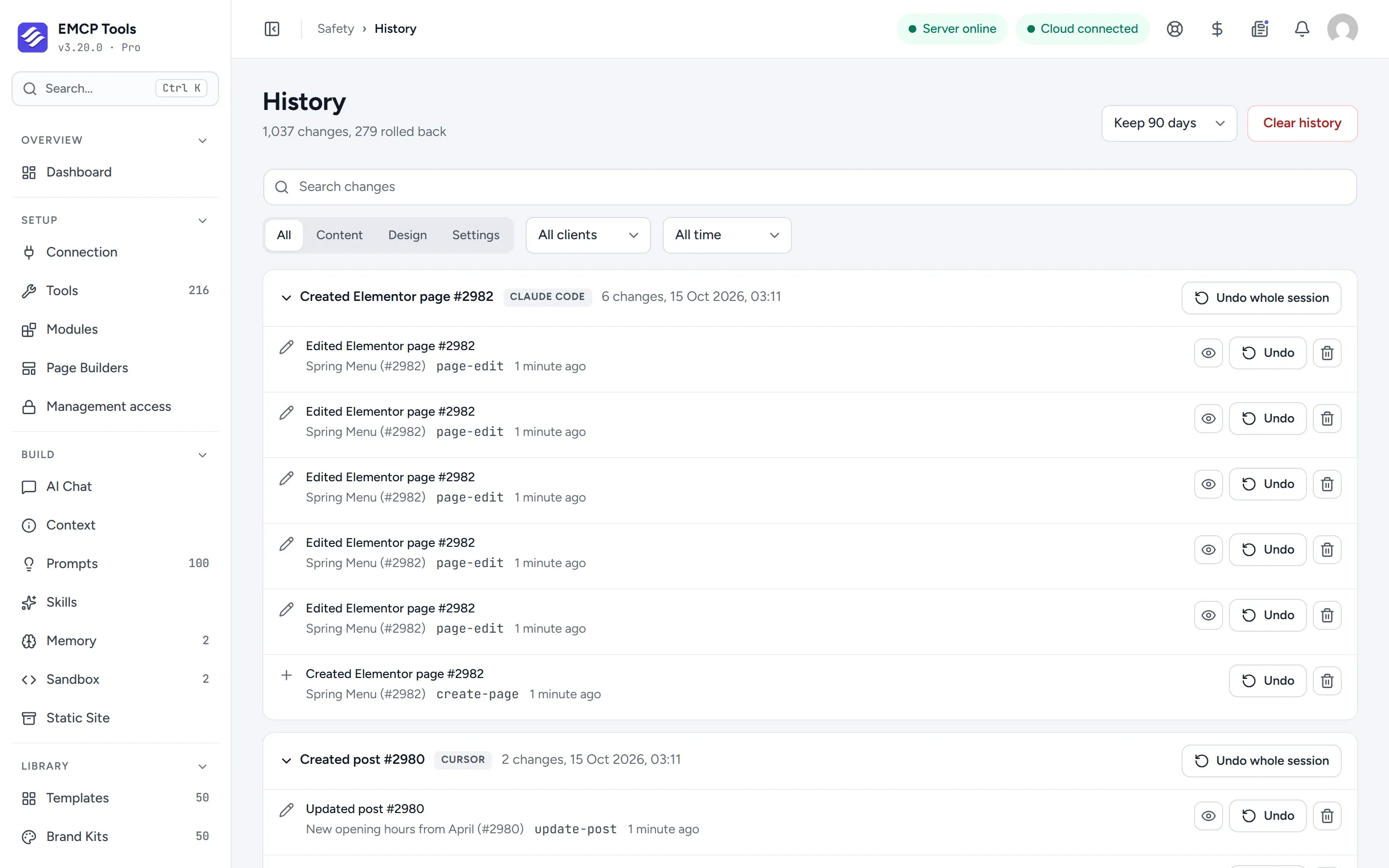
Task: Open the billing dollar icon
Action: (1217, 29)
